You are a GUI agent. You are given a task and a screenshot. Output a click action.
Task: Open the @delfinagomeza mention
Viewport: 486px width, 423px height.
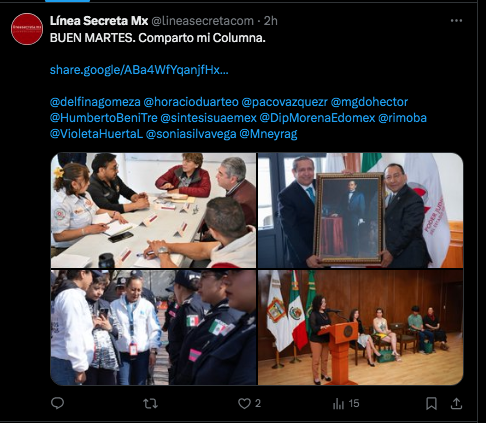pos(95,102)
